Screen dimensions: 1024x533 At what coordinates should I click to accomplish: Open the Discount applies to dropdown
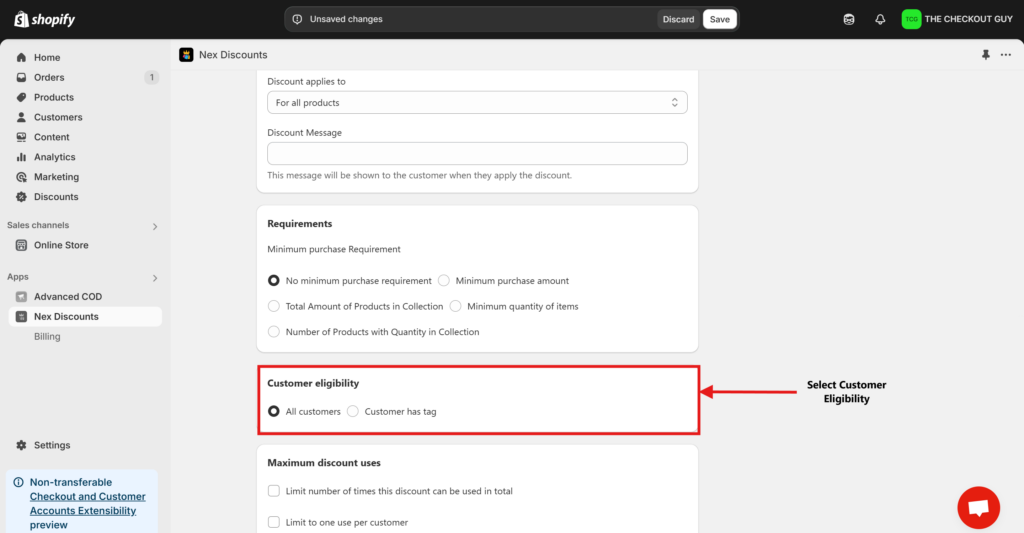point(477,103)
